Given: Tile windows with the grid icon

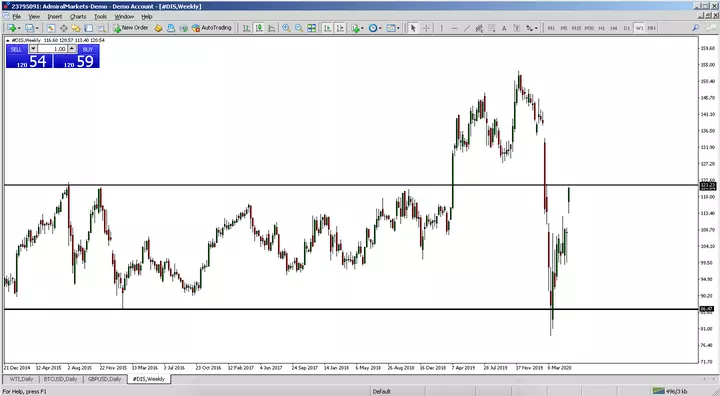Looking at the screenshot, I should (x=312, y=28).
